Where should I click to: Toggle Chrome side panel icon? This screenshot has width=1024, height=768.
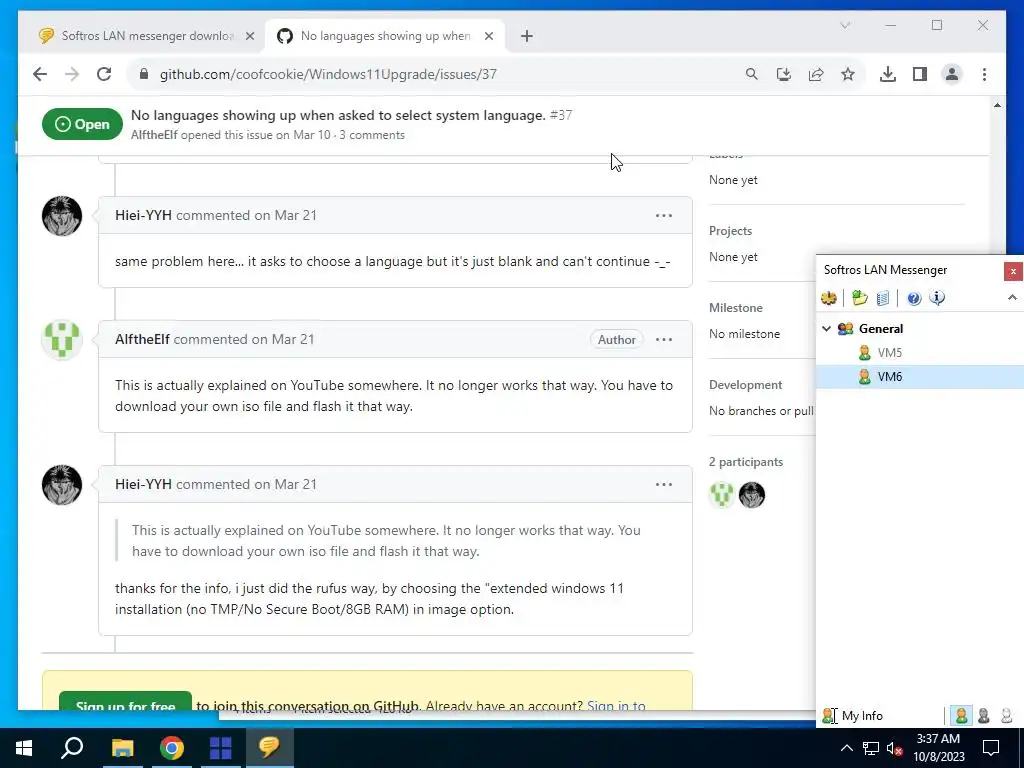pyautogui.click(x=920, y=74)
